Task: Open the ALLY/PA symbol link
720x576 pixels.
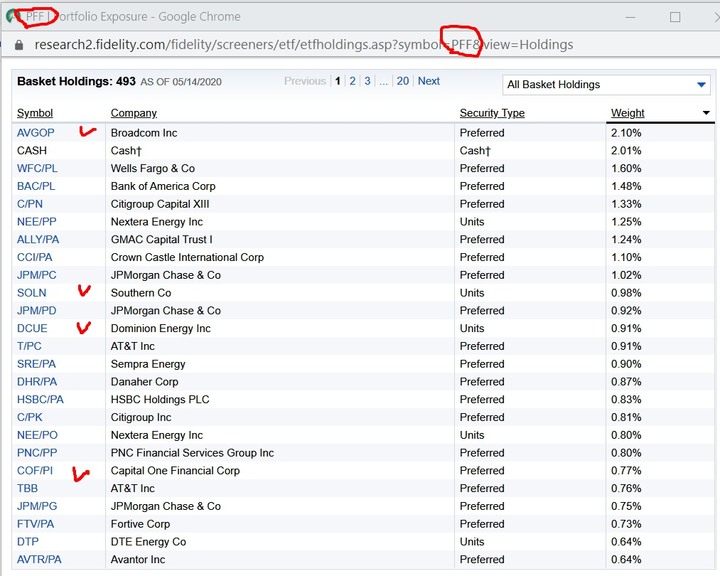Action: pos(38,239)
